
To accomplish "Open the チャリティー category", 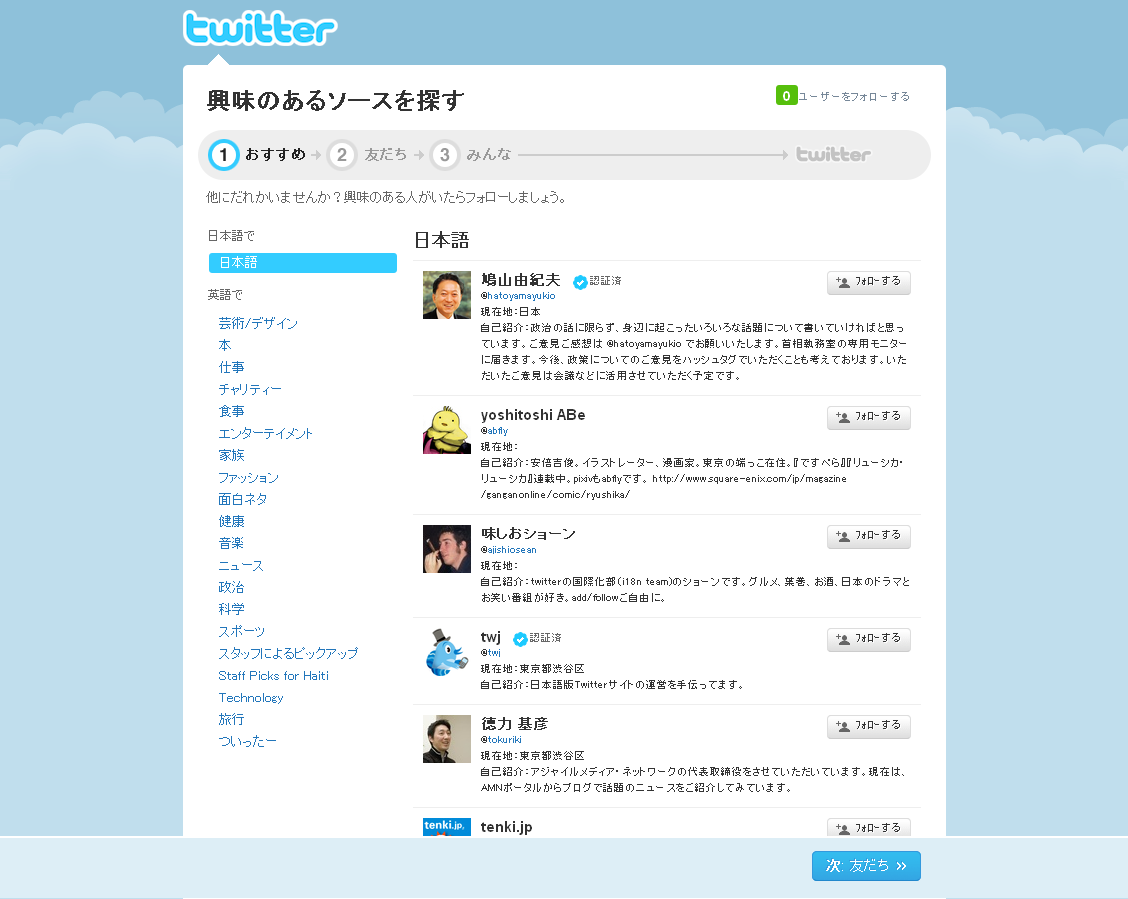I will click(250, 389).
